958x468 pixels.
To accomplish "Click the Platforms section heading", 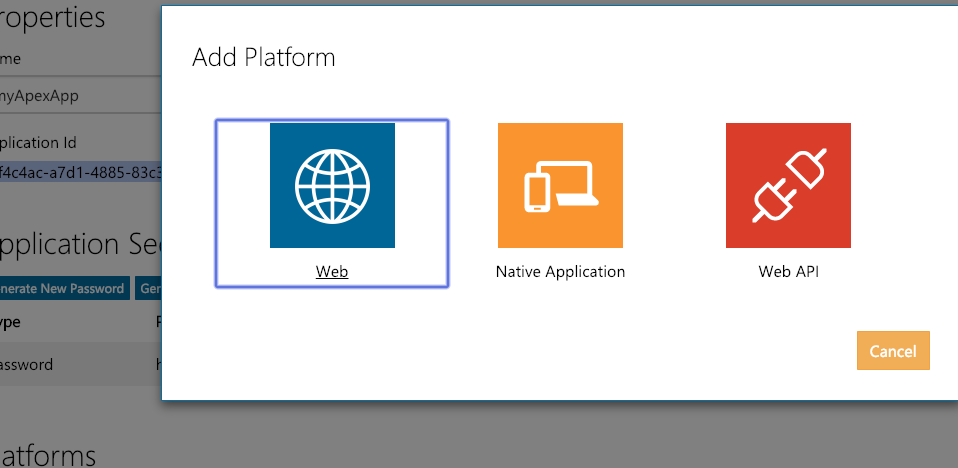I will pyautogui.click(x=48, y=456).
